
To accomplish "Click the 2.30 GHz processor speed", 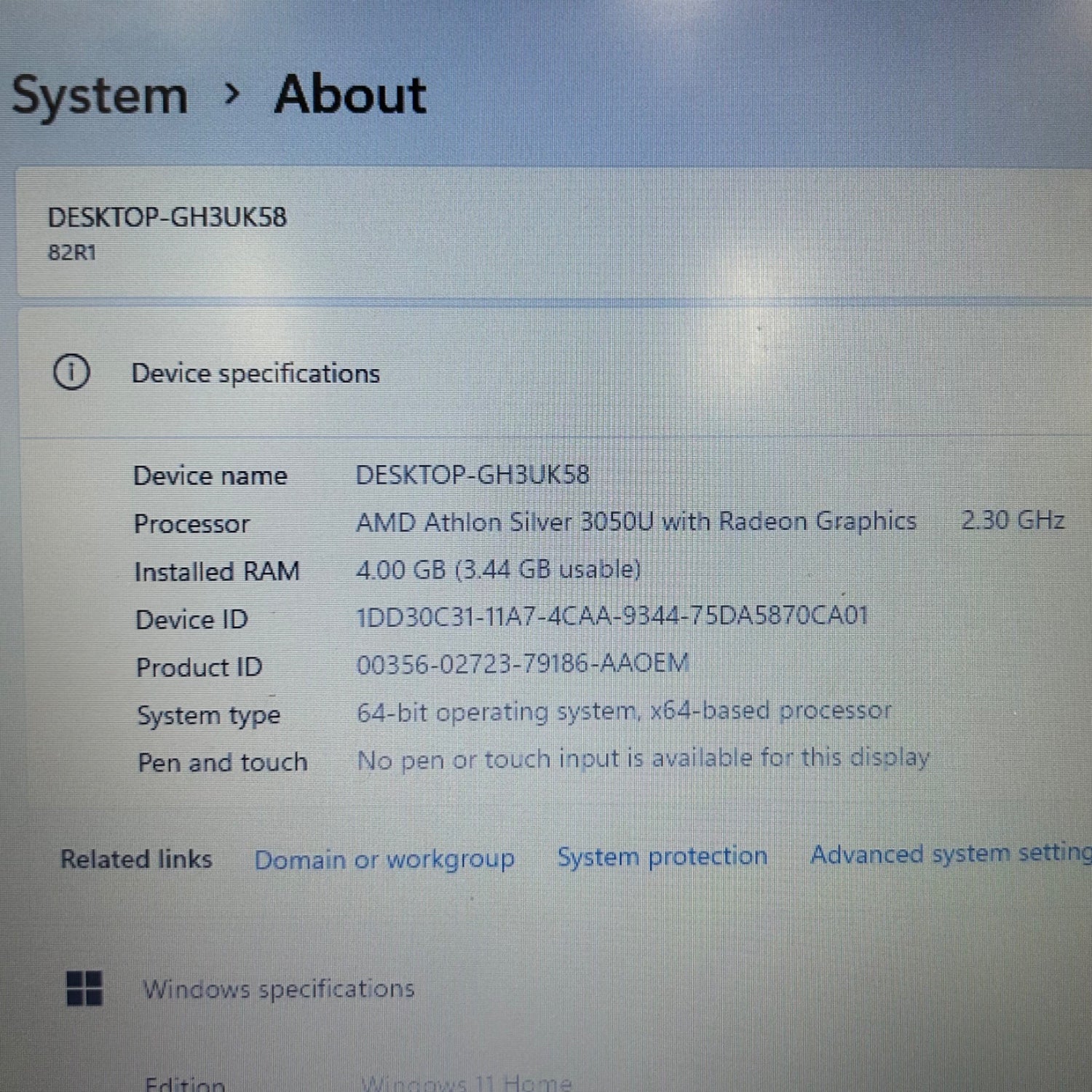I will click(1013, 520).
